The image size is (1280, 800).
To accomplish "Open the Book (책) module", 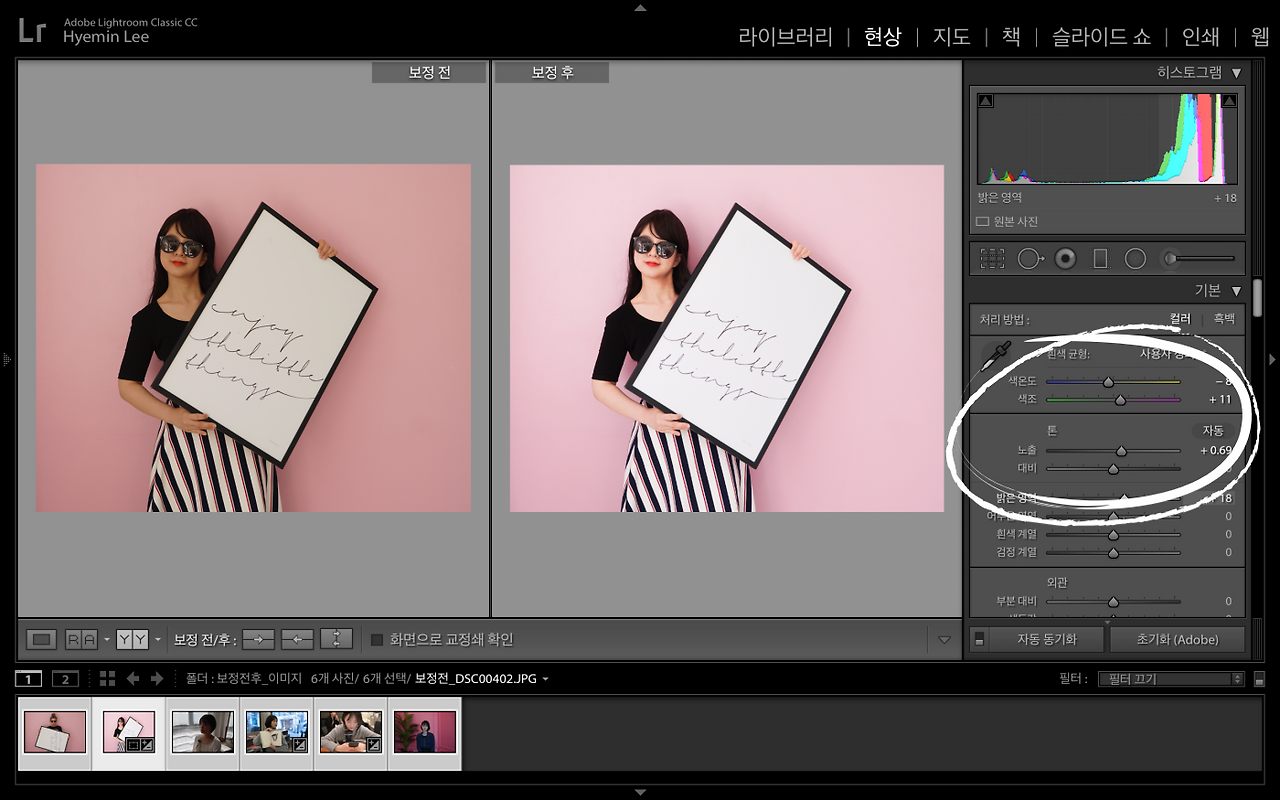I will 1011,37.
